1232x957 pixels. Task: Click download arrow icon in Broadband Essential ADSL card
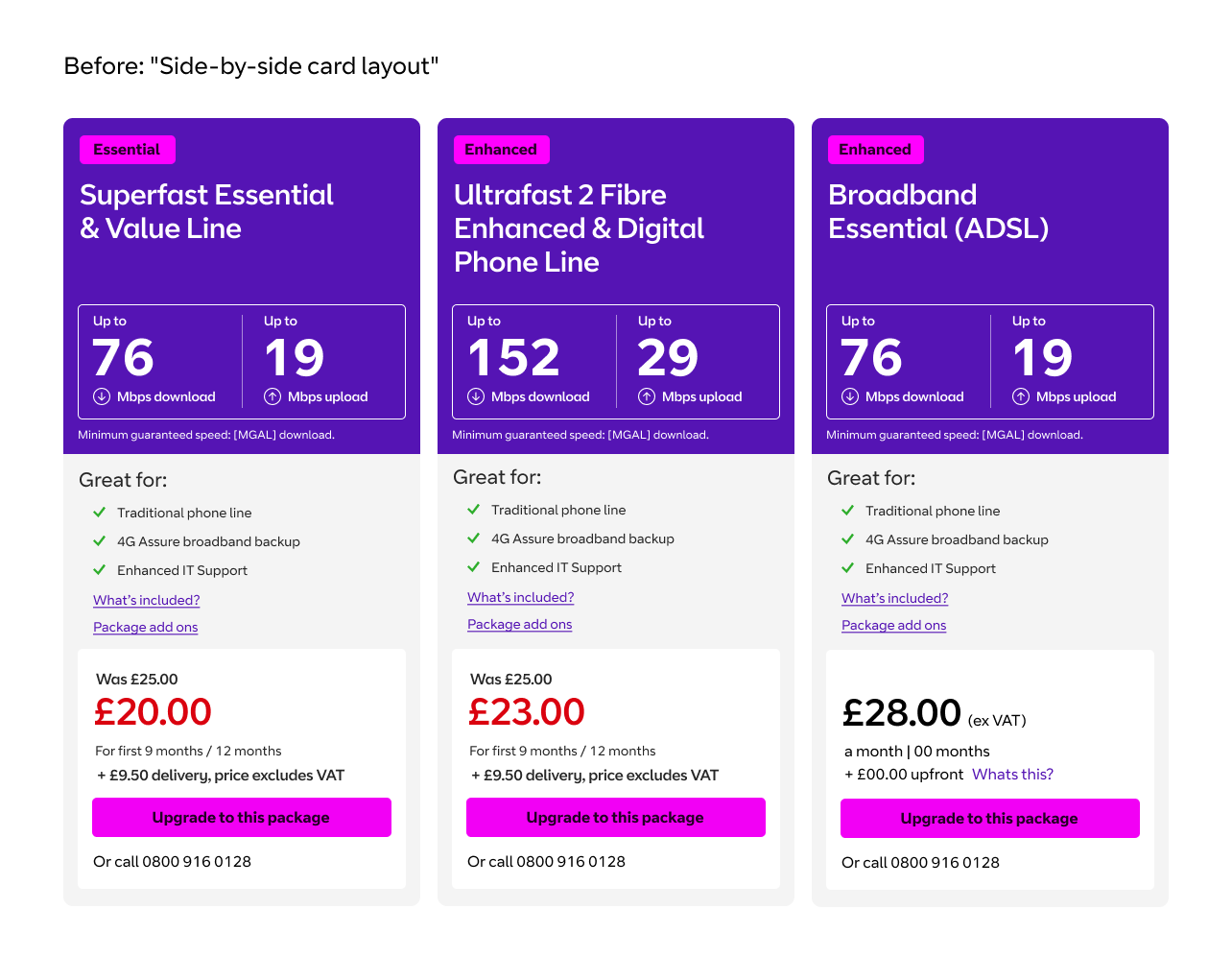pyautogui.click(x=850, y=396)
